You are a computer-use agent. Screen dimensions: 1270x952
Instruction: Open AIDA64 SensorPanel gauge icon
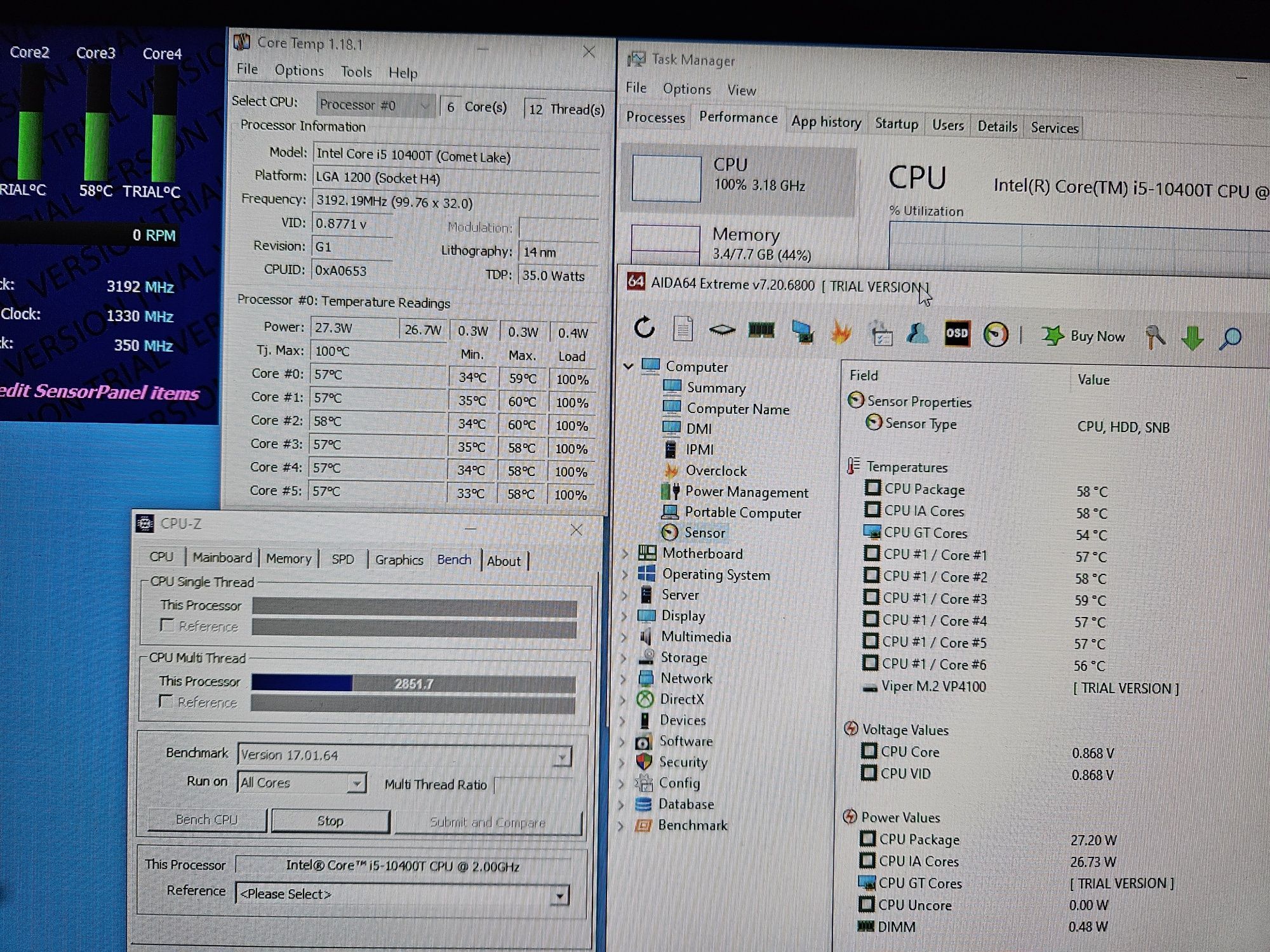(996, 334)
